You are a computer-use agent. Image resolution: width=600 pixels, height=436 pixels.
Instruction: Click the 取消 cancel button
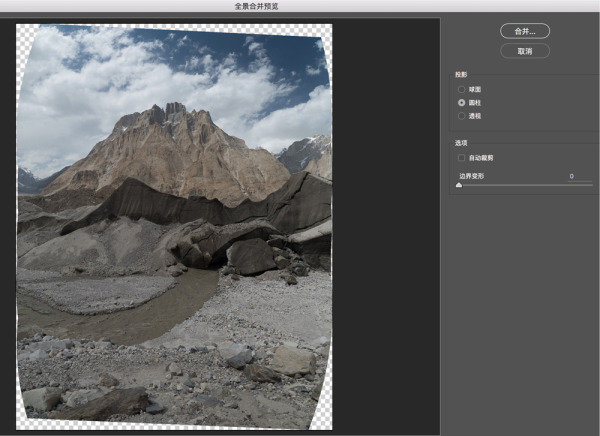pos(525,51)
